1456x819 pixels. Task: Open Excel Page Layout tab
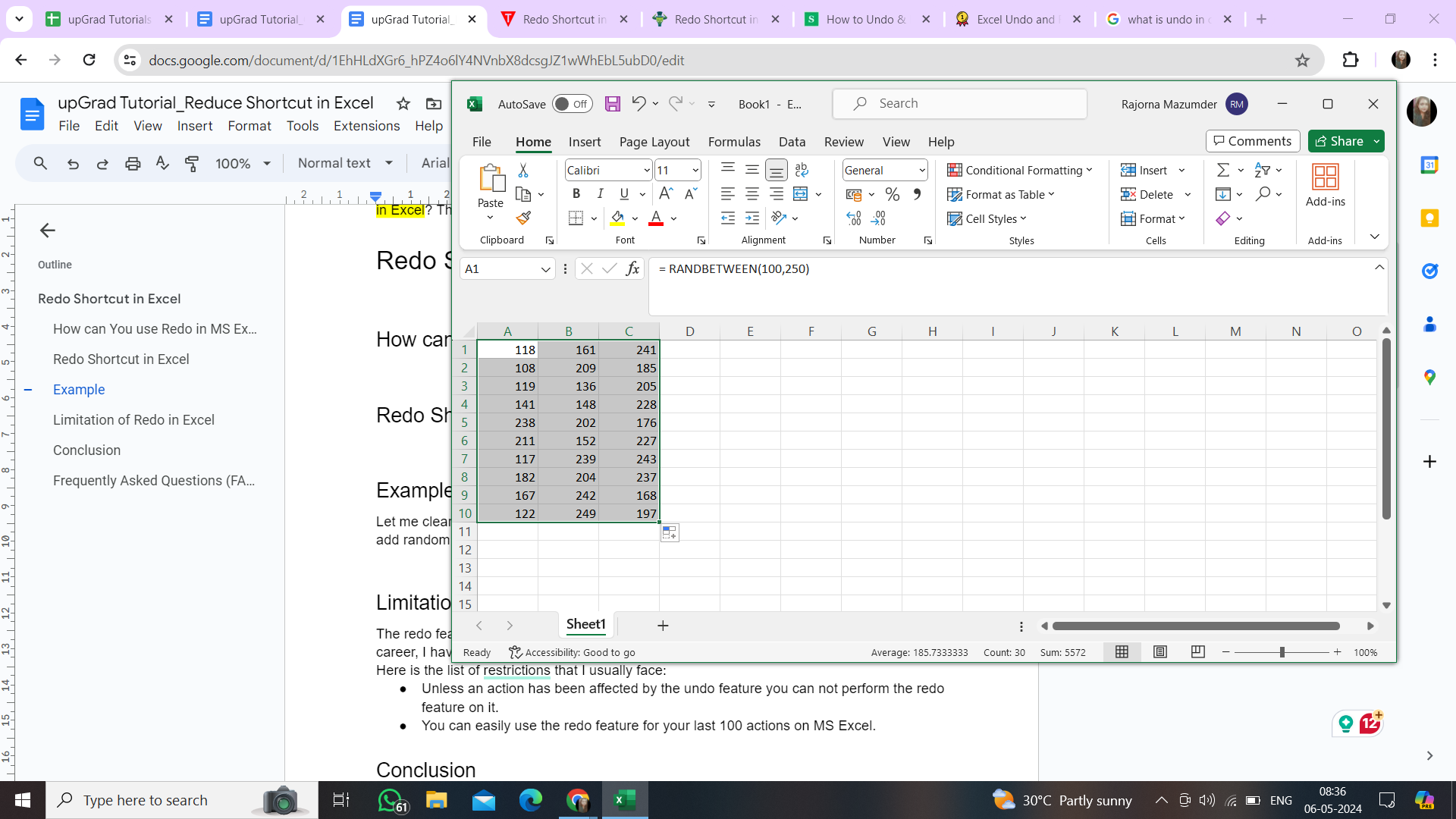click(x=654, y=142)
